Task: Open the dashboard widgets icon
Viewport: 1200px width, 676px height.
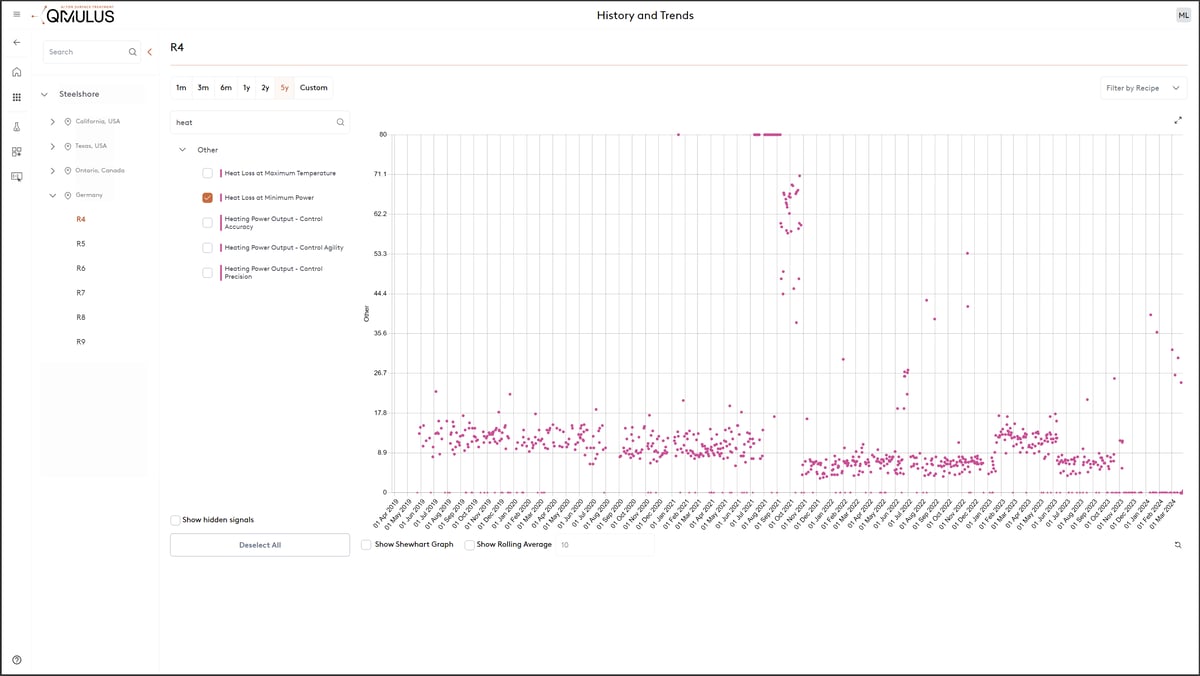Action: (x=16, y=152)
